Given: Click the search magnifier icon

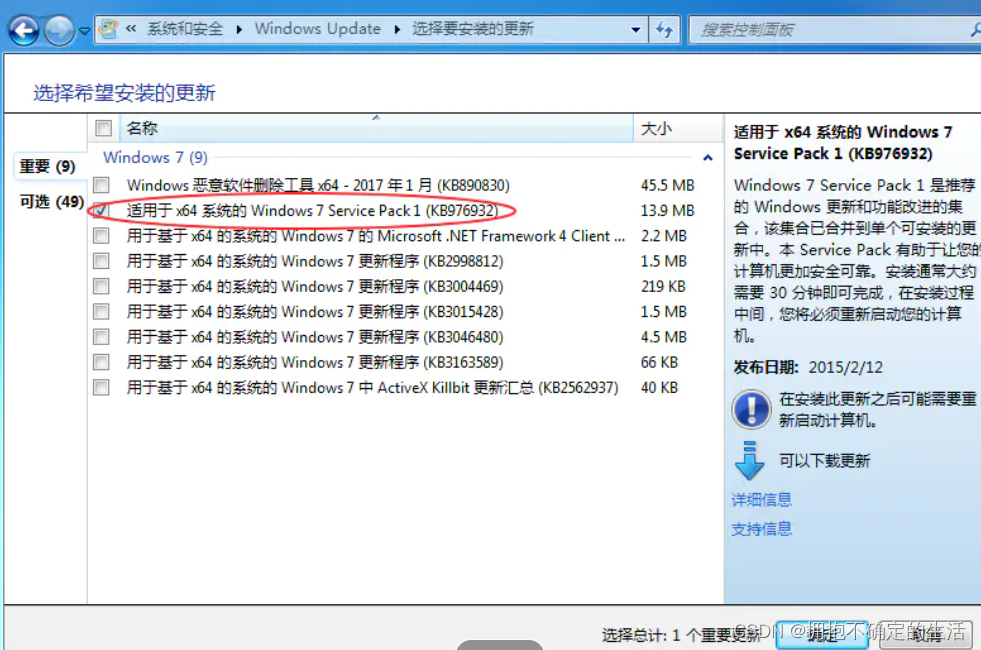Looking at the screenshot, I should (975, 29).
